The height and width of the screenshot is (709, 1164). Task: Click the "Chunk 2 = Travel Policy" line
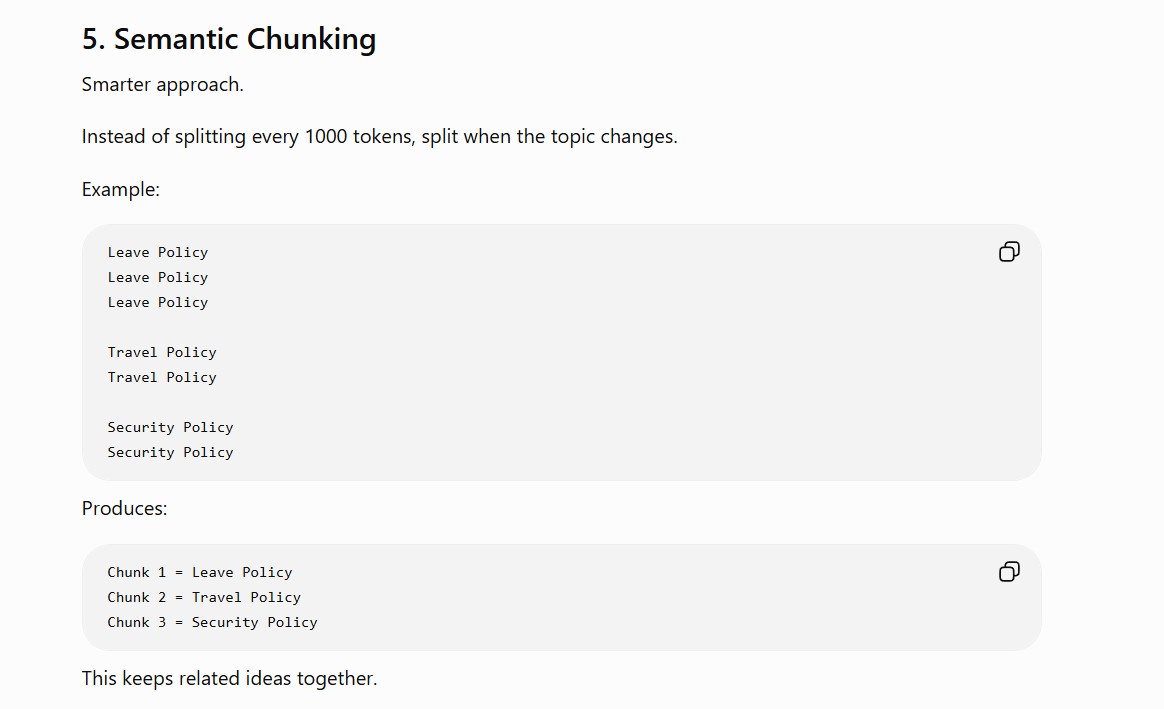coord(204,598)
